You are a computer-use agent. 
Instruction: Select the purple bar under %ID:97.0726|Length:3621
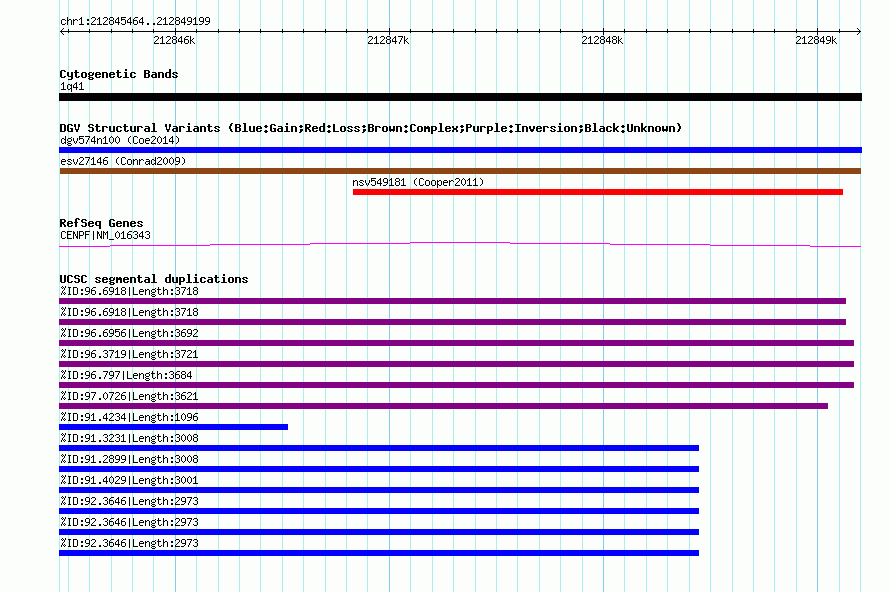pyautogui.click(x=443, y=406)
